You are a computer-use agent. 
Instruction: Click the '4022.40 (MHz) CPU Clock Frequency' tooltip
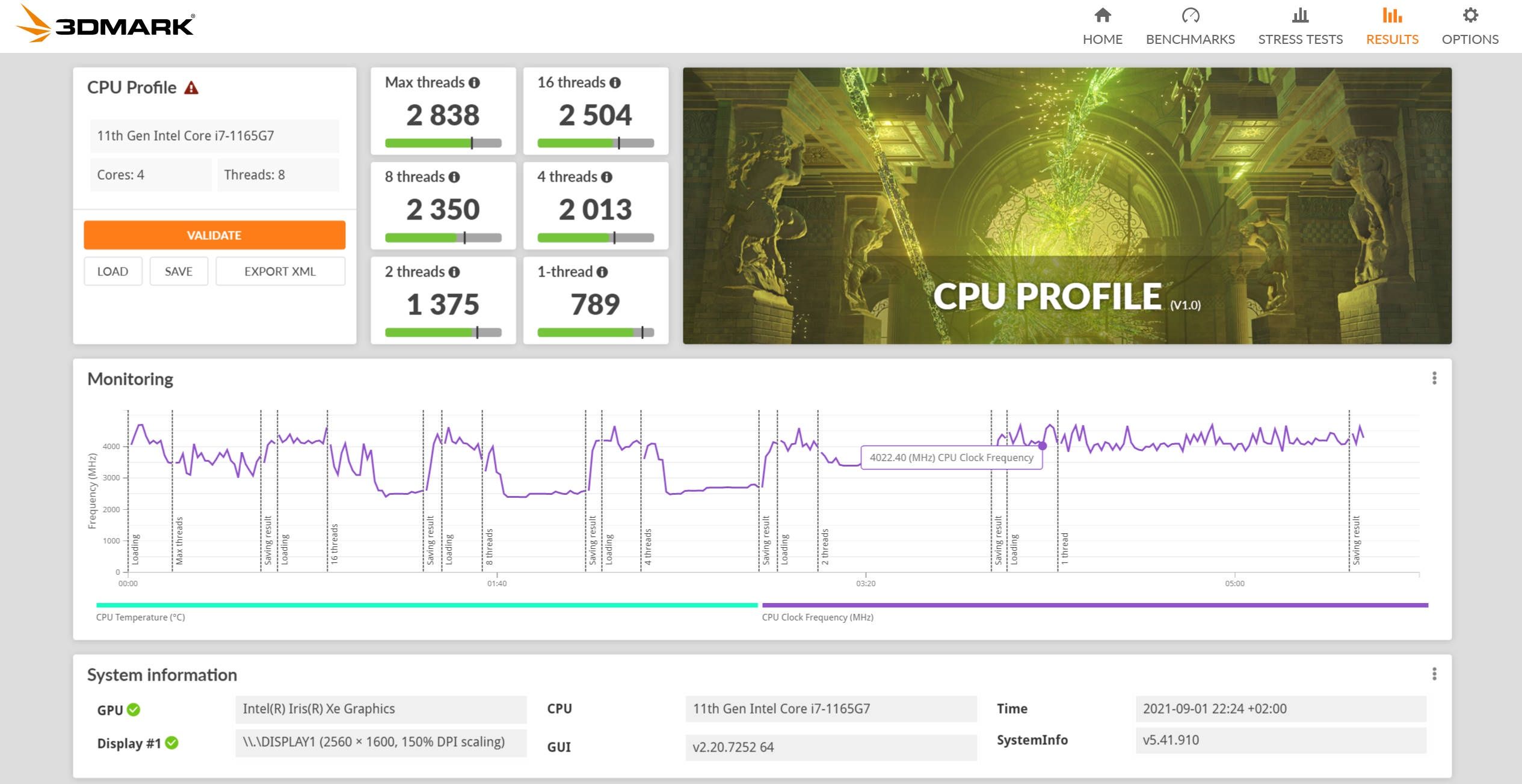coord(952,458)
